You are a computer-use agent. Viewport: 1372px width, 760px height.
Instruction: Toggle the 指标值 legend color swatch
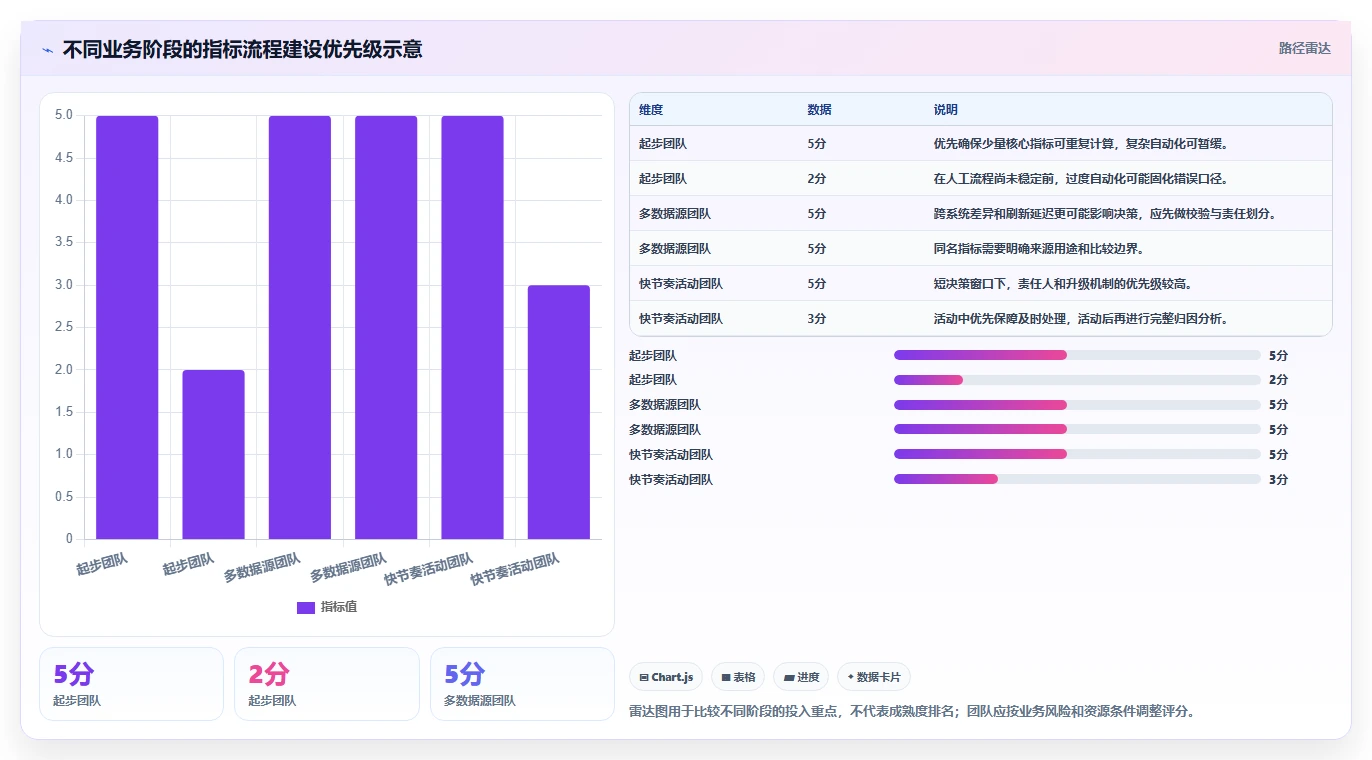click(306, 607)
